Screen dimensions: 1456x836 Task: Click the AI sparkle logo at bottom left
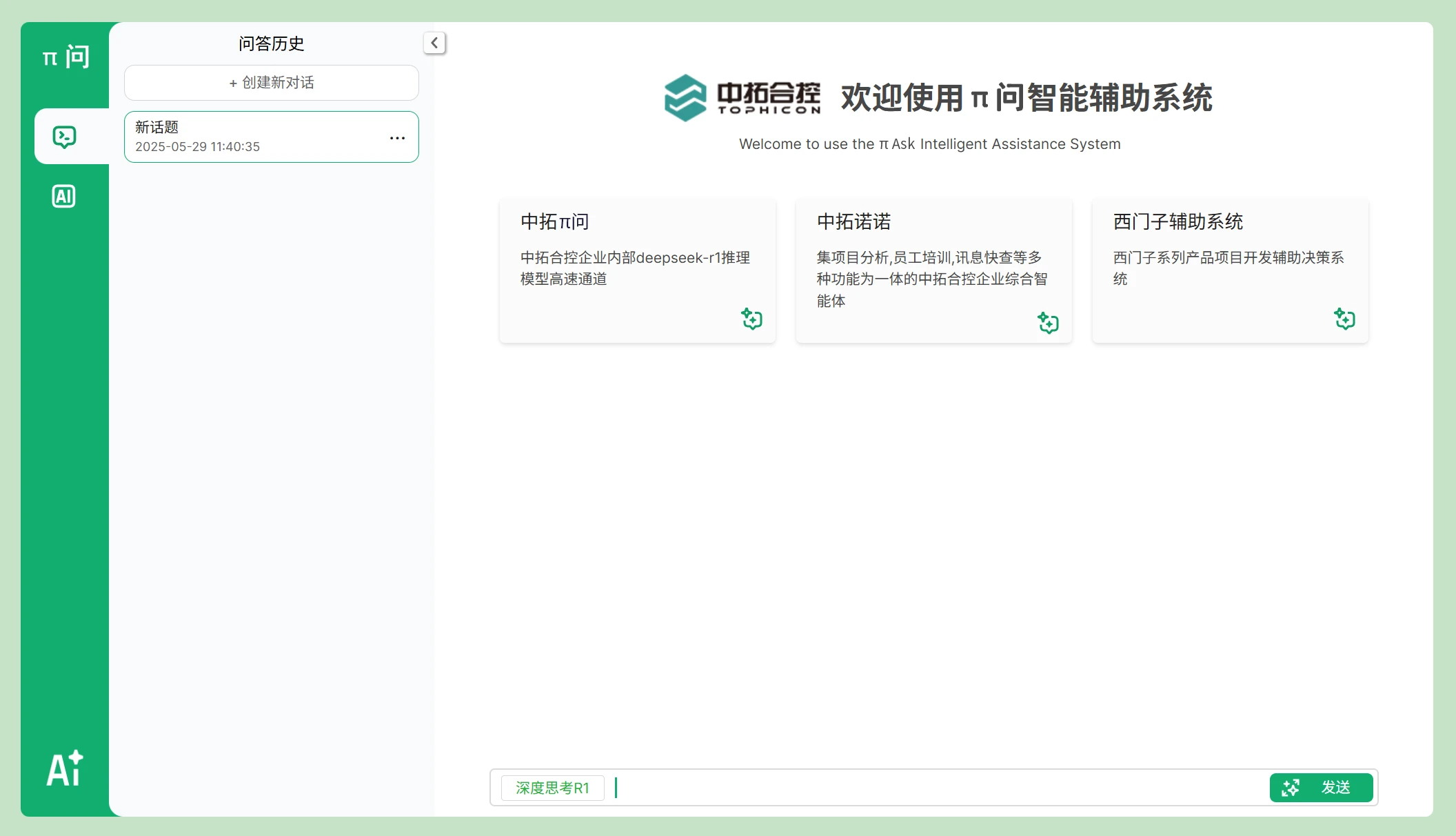point(64,768)
